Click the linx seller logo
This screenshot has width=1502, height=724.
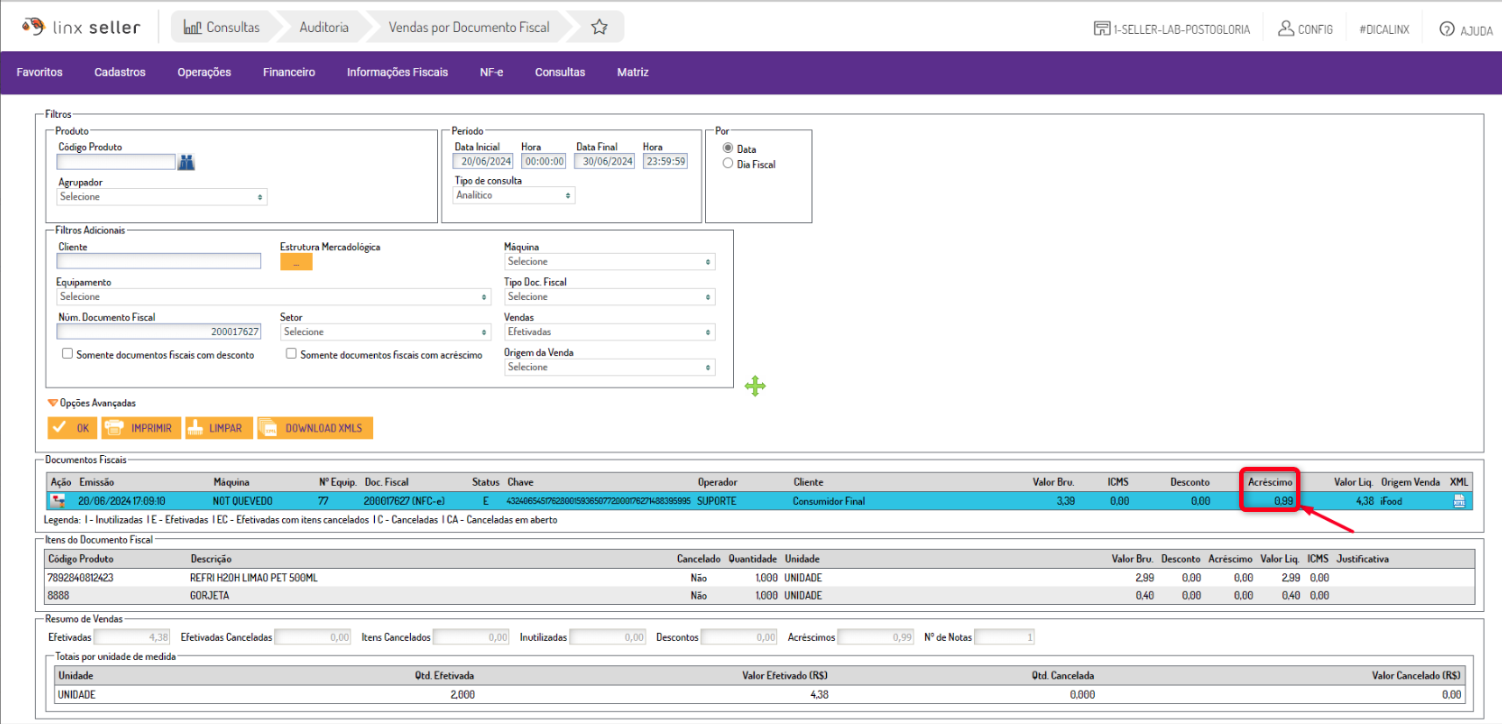point(81,27)
